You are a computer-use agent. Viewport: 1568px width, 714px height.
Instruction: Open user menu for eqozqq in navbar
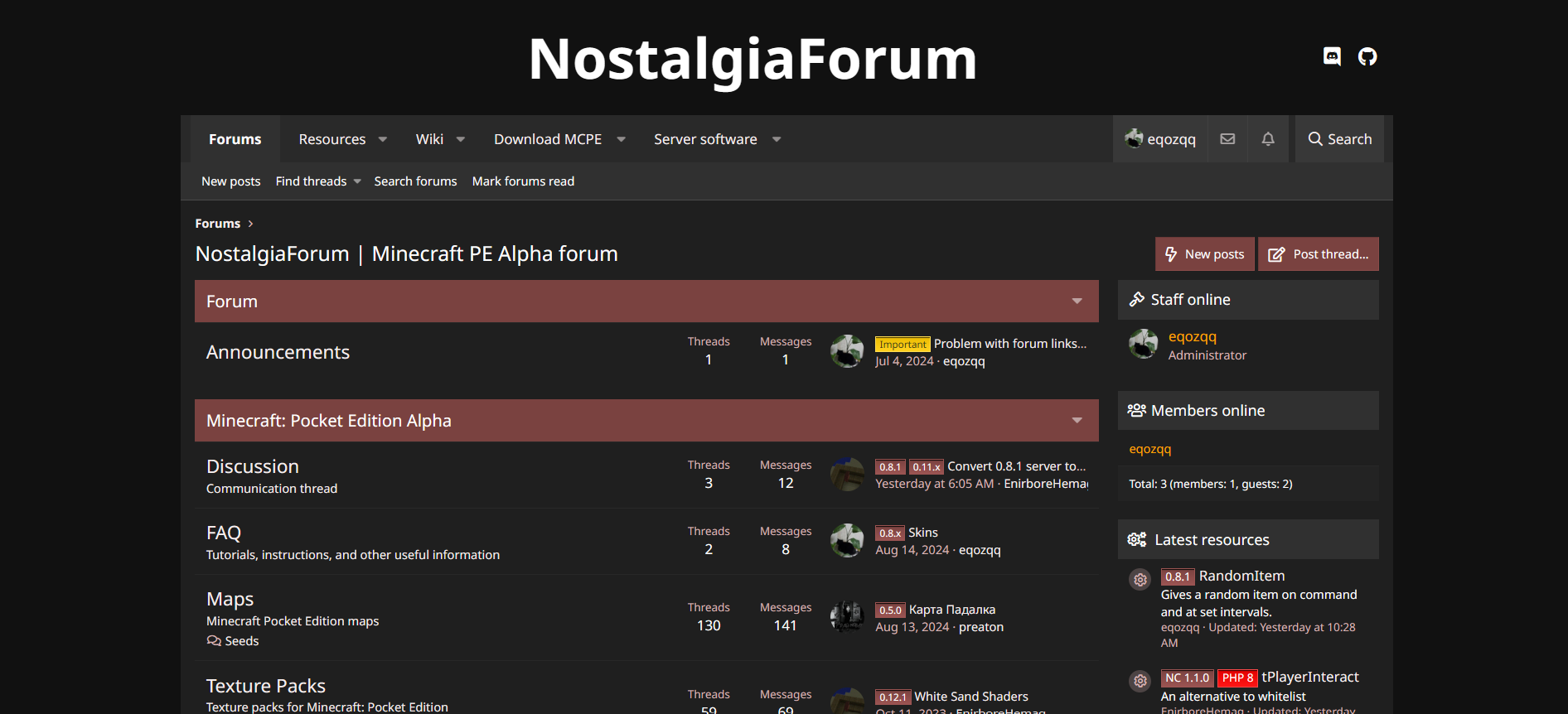point(1160,139)
